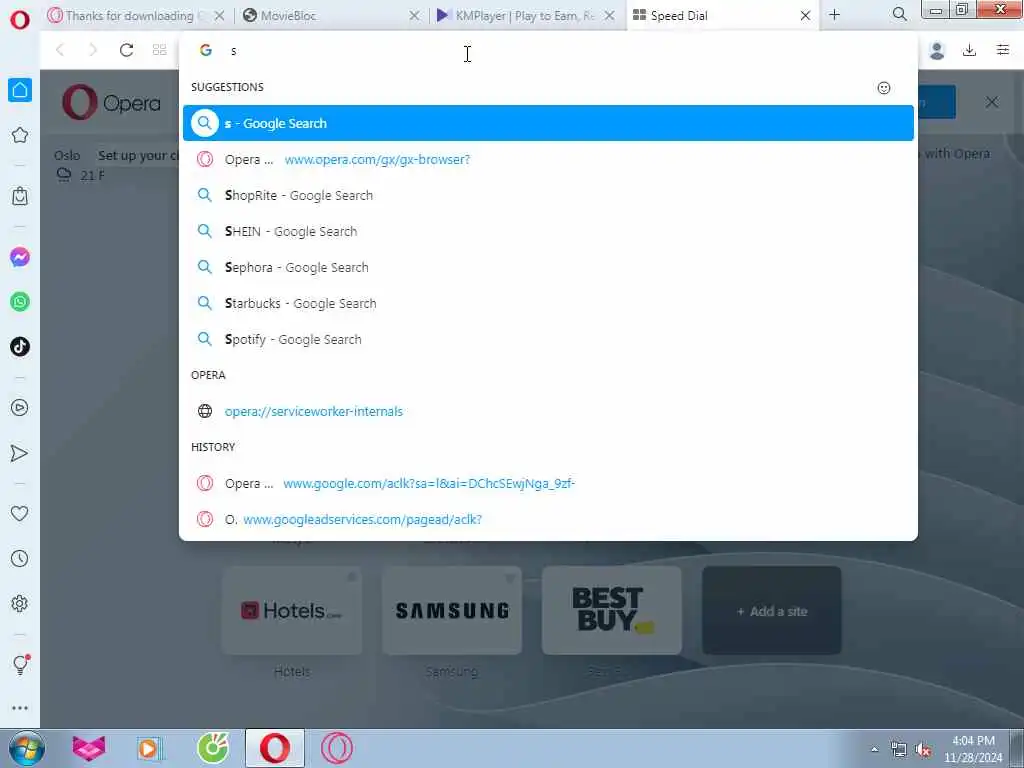The width and height of the screenshot is (1024, 768).
Task: Open the Aria star icon in sidebar
Action: [20, 135]
